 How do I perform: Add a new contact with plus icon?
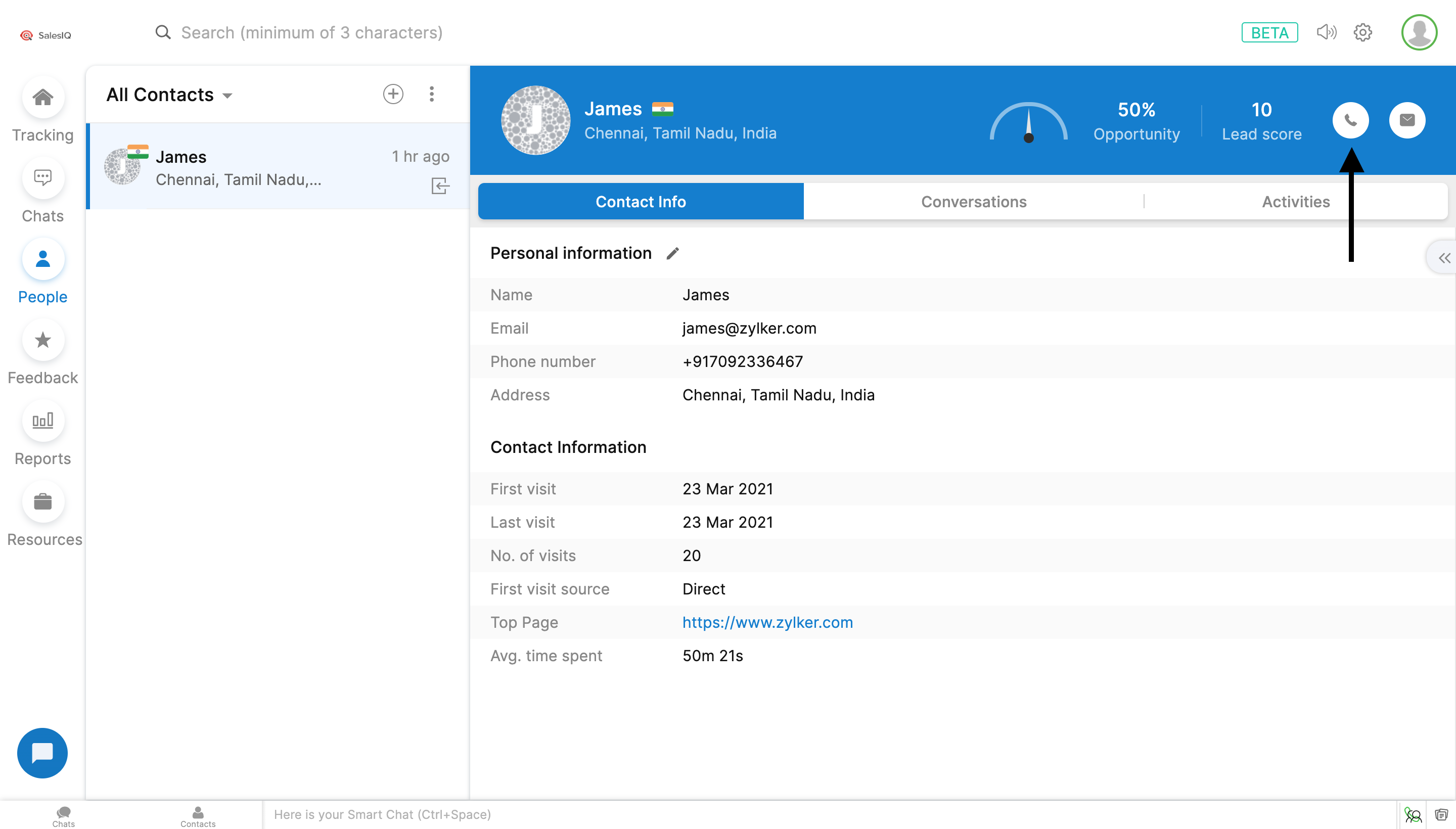coord(393,94)
